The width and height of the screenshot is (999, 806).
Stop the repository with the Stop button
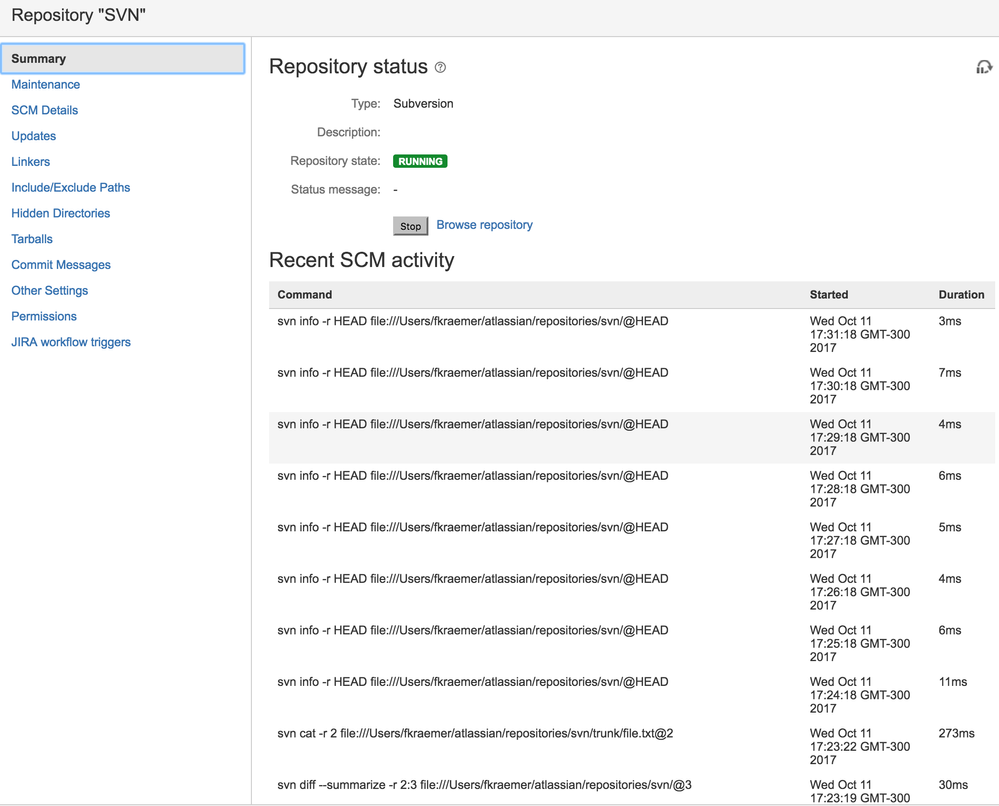pyautogui.click(x=410, y=226)
